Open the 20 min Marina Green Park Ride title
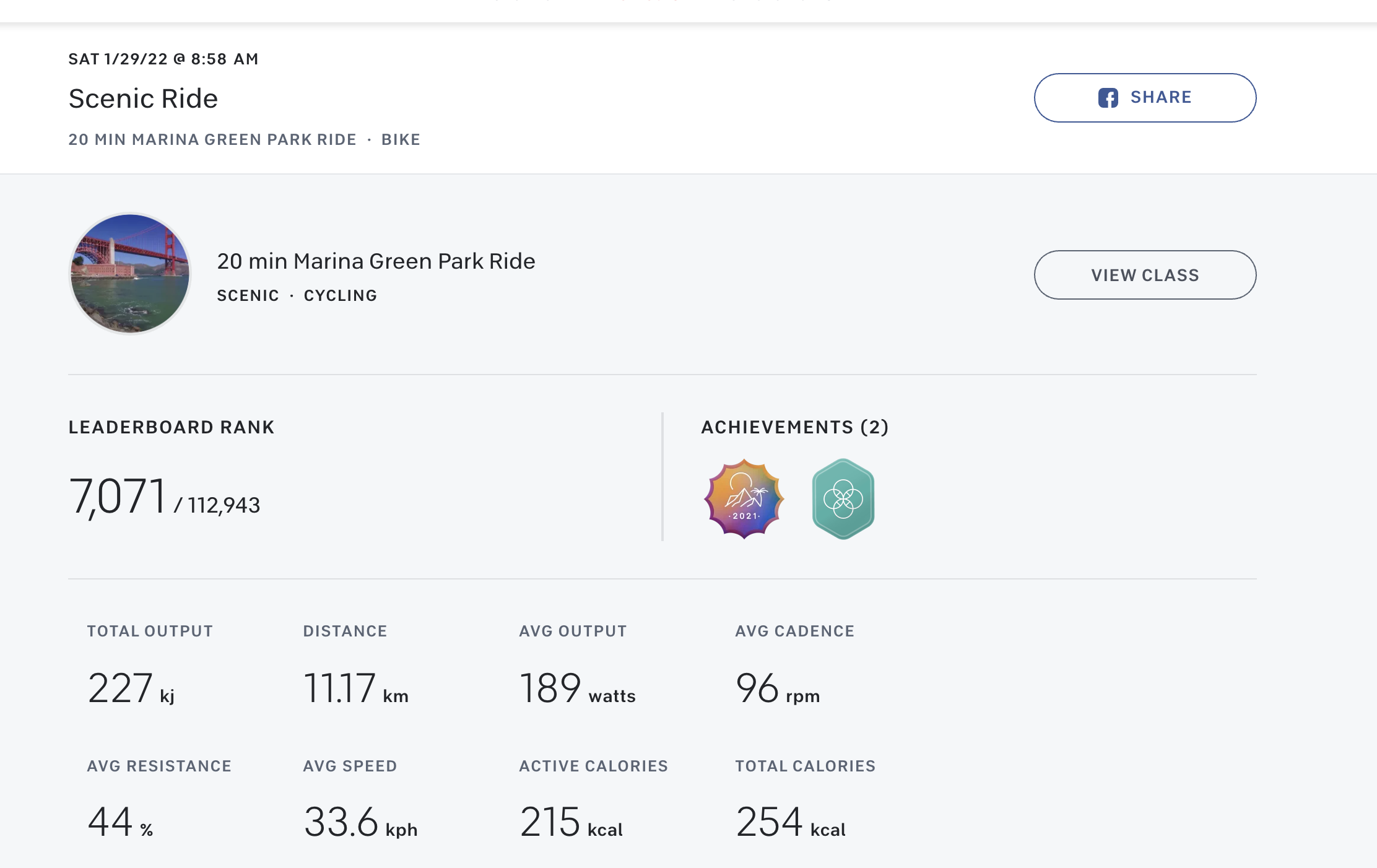Image resolution: width=1377 pixels, height=868 pixels. coord(376,261)
